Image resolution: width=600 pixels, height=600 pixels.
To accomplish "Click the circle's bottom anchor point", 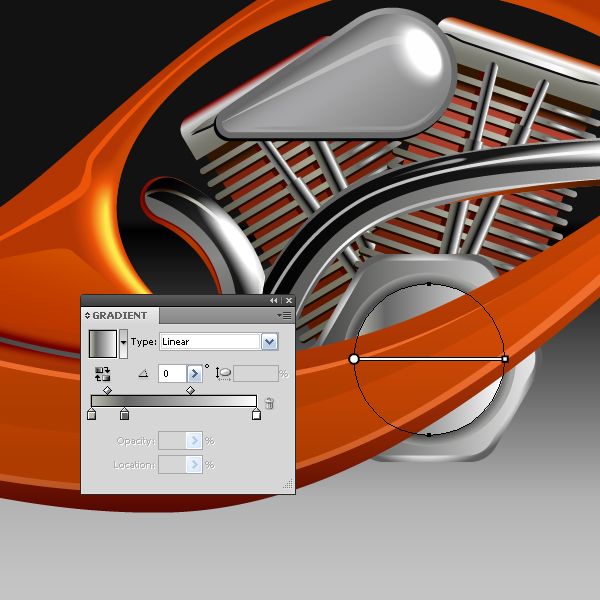I will click(429, 435).
